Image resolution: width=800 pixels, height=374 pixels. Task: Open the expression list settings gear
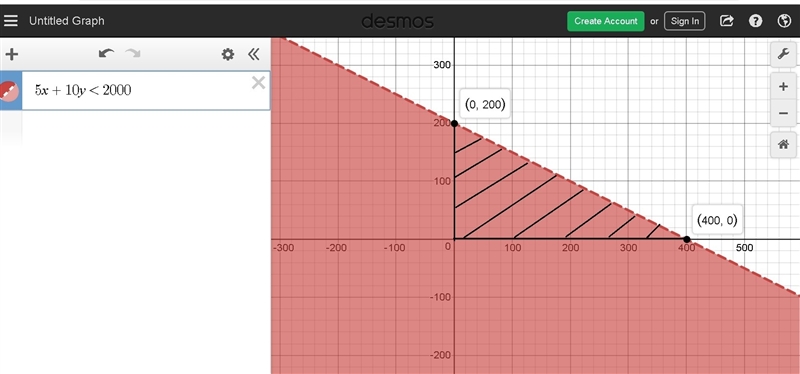coord(228,54)
